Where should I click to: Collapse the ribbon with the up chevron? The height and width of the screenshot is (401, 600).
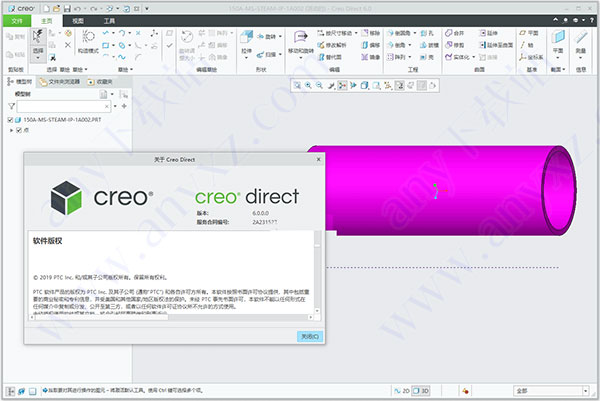555,20
